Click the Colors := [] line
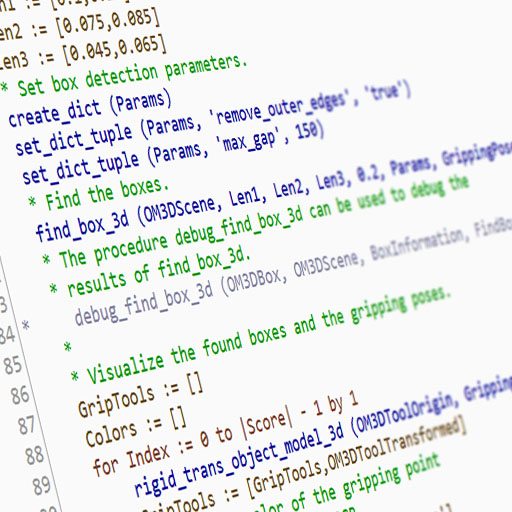This screenshot has width=512, height=512. [136, 428]
